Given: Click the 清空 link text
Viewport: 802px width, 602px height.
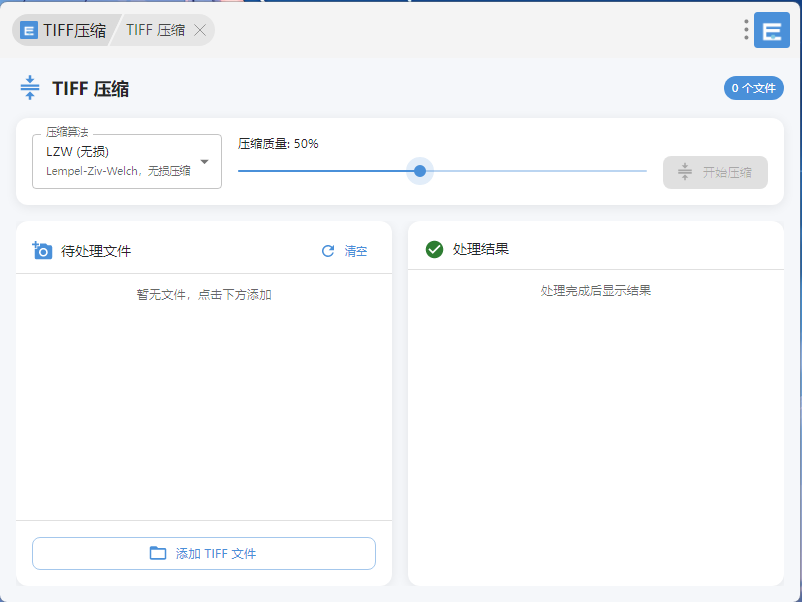Looking at the screenshot, I should coord(356,251).
